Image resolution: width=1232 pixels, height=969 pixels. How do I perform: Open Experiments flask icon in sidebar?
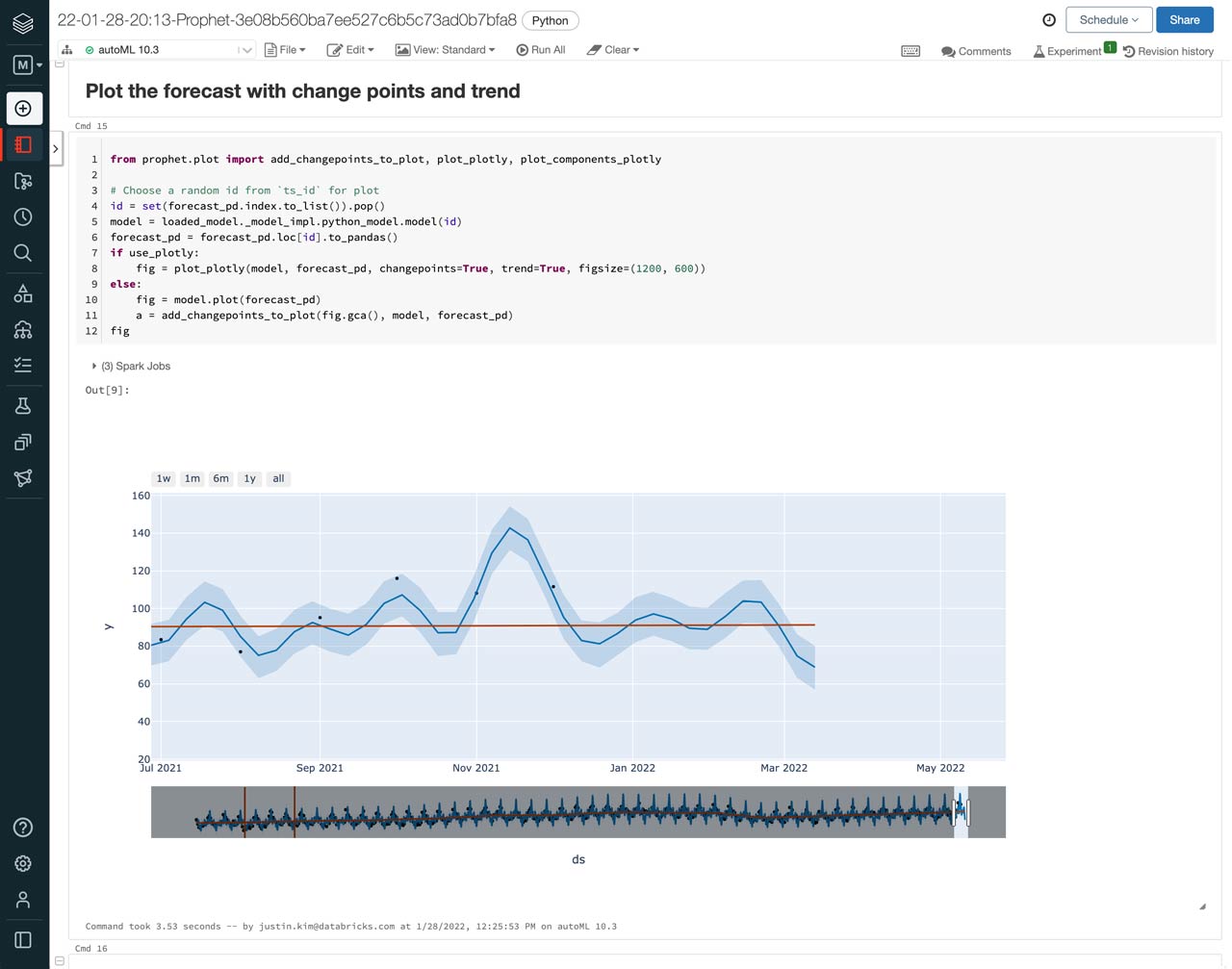[x=23, y=406]
